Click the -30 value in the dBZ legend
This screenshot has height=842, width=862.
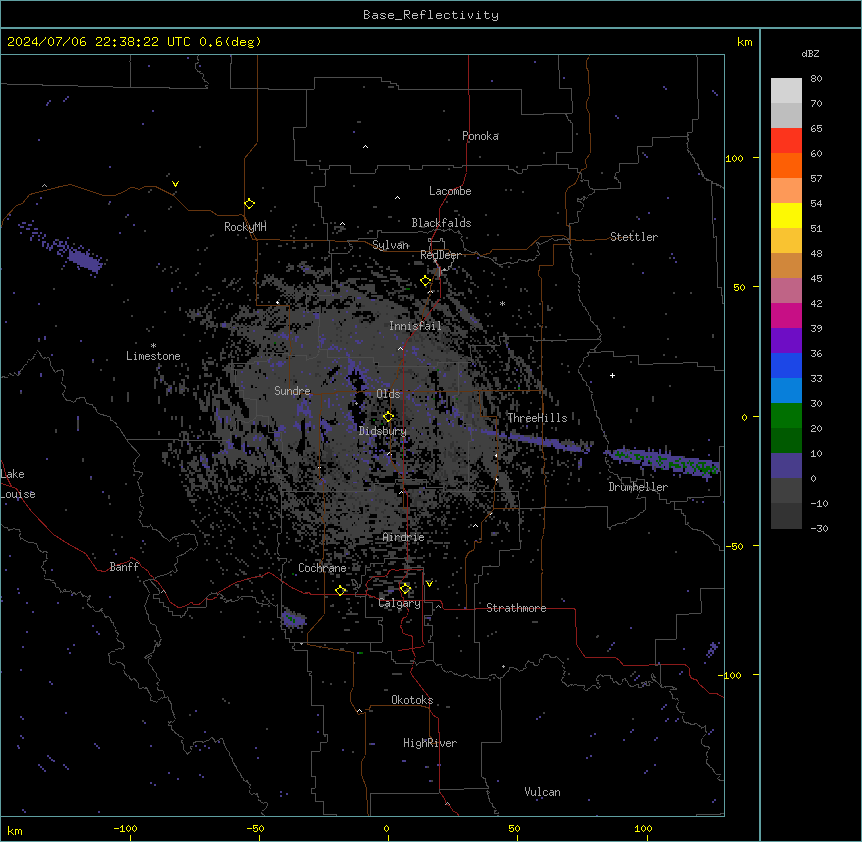pos(819,529)
